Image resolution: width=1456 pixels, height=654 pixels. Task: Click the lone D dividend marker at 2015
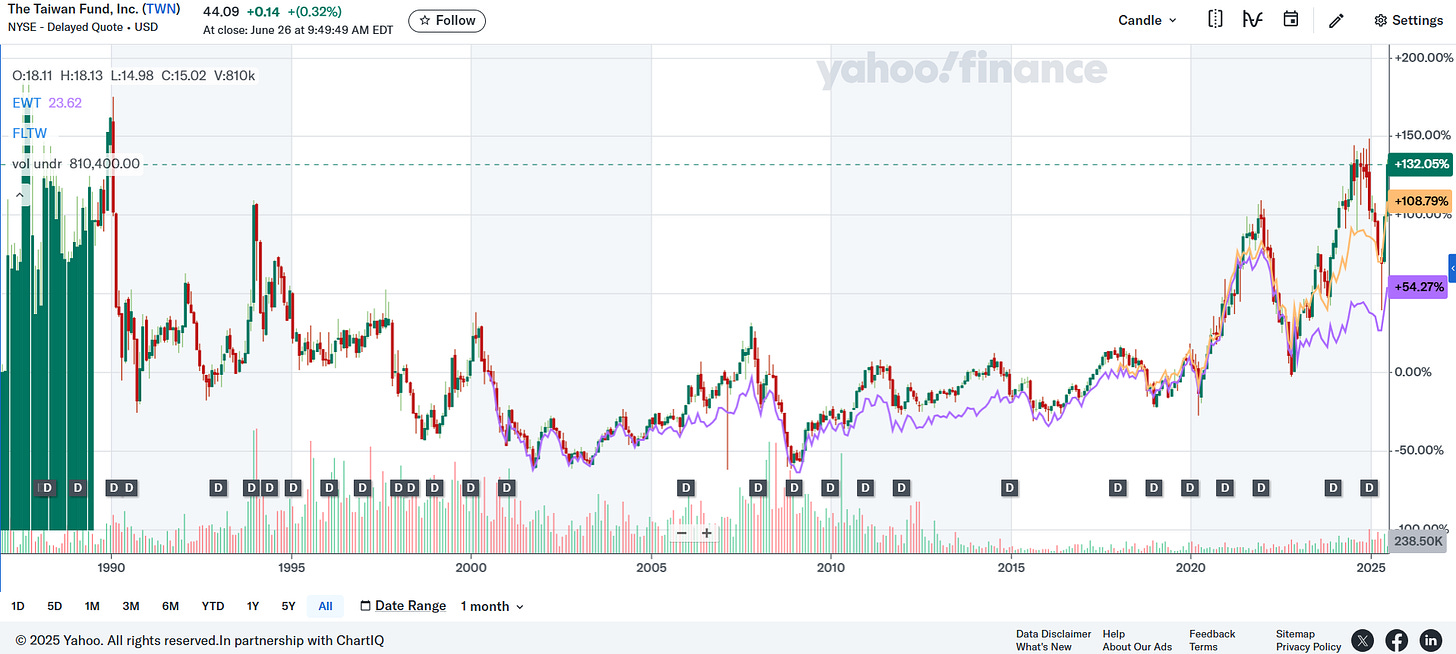click(1010, 488)
